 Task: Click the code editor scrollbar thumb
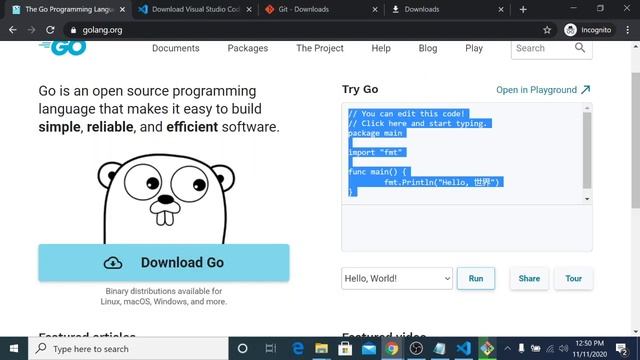587,150
